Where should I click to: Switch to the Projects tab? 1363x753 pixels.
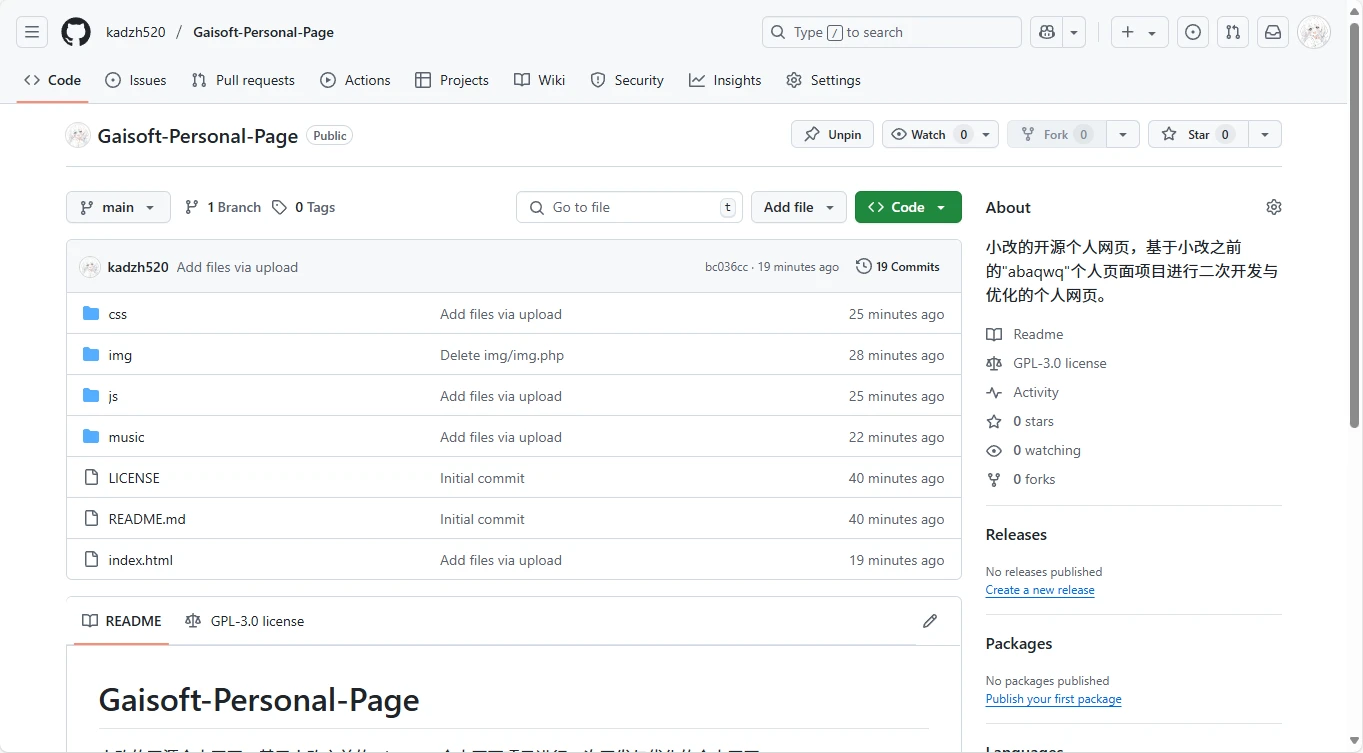click(452, 80)
